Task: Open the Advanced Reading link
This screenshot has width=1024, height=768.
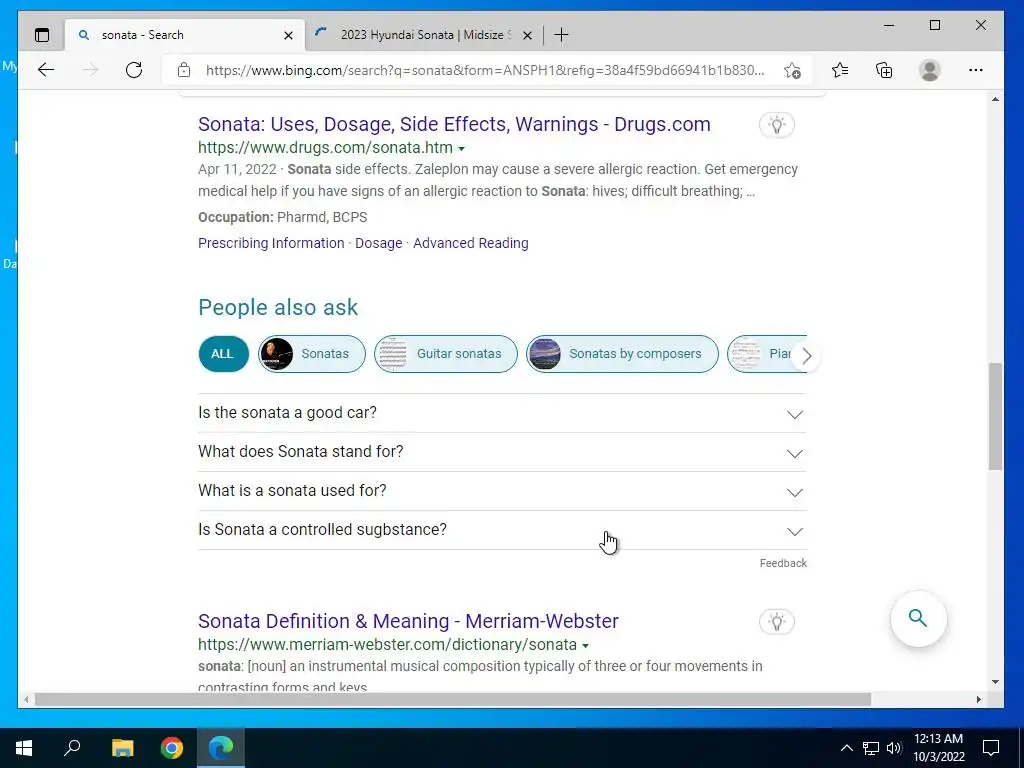Action: [x=471, y=243]
